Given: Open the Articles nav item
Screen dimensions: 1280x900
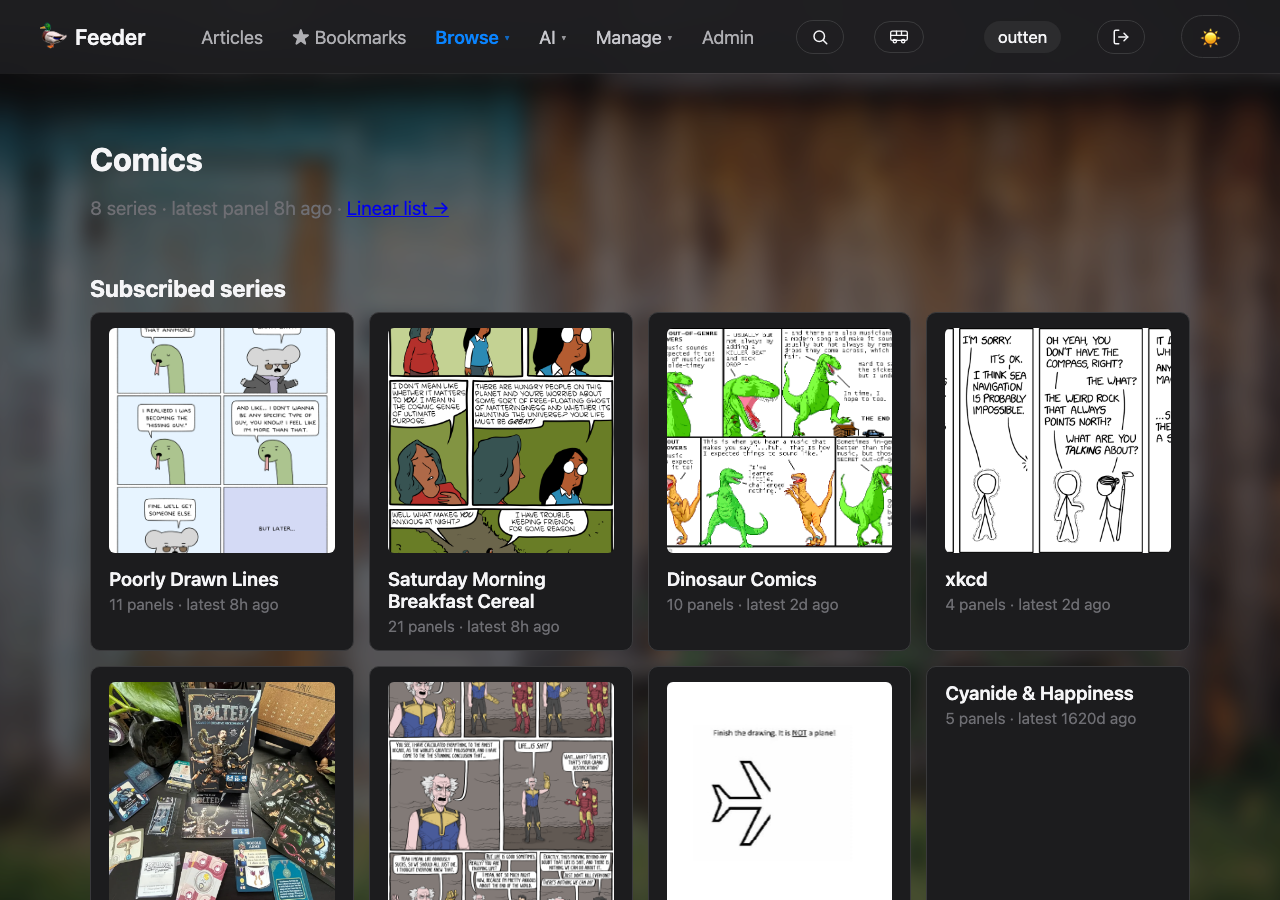Looking at the screenshot, I should tap(232, 37).
